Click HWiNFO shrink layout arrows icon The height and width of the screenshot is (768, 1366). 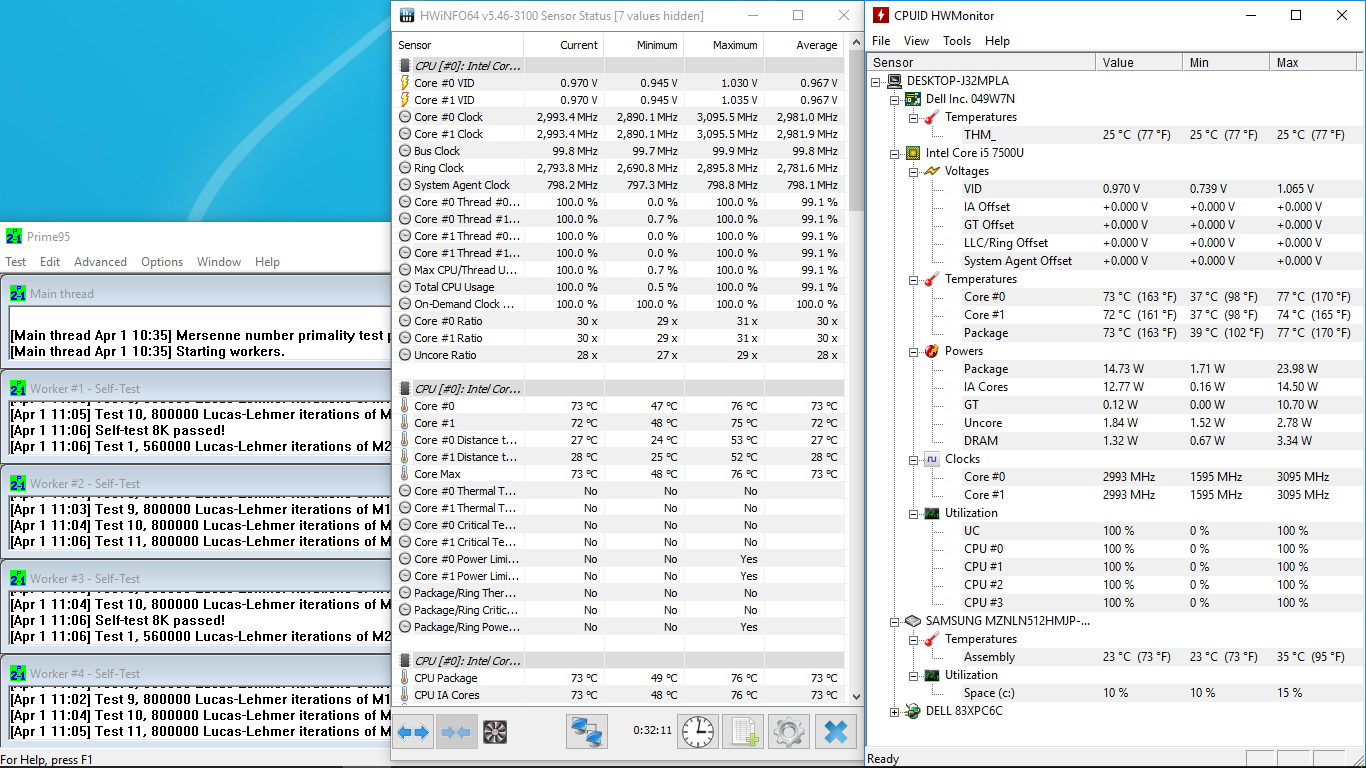point(455,732)
